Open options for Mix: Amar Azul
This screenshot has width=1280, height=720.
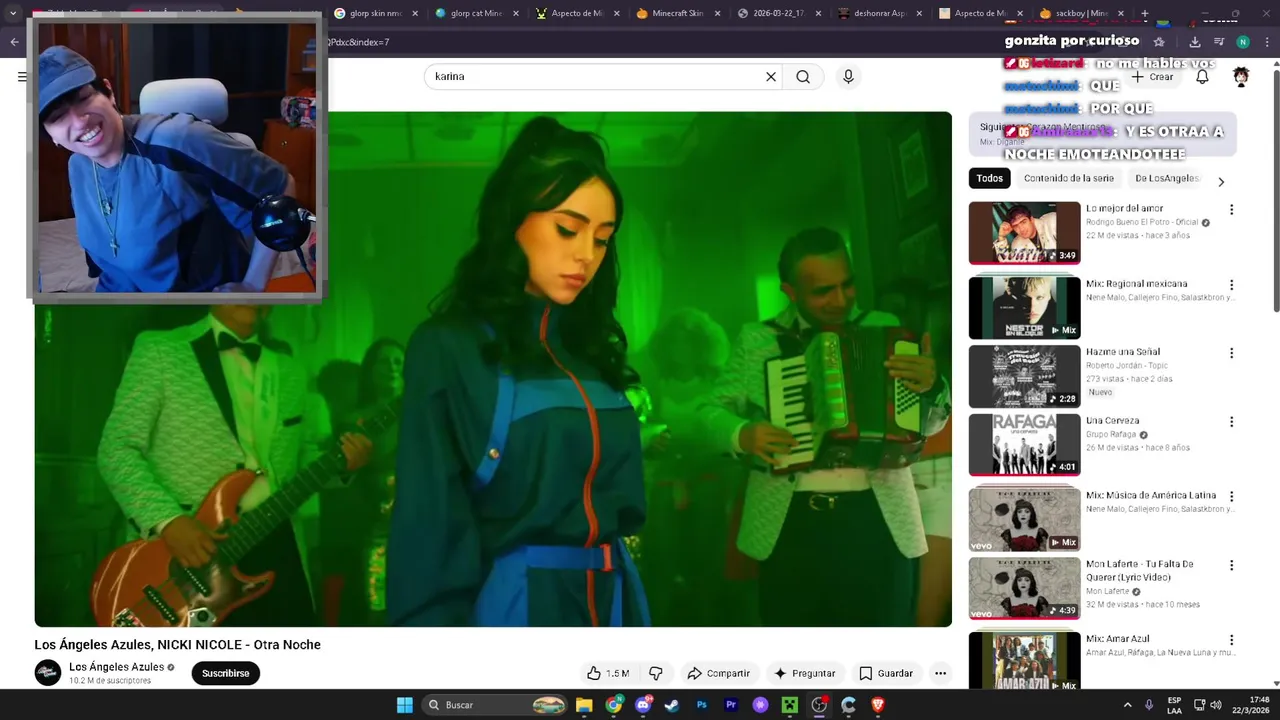(x=1231, y=640)
